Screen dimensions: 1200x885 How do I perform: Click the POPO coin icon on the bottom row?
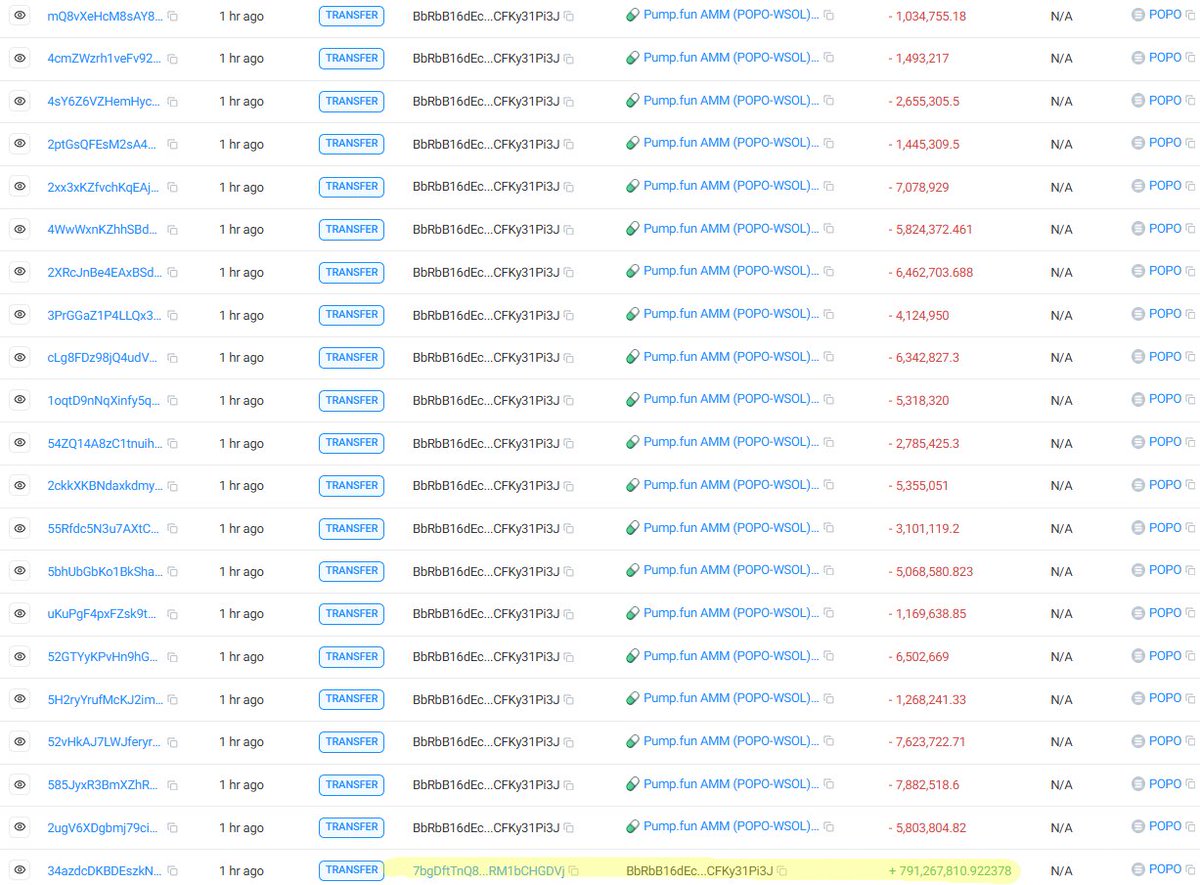click(1136, 869)
